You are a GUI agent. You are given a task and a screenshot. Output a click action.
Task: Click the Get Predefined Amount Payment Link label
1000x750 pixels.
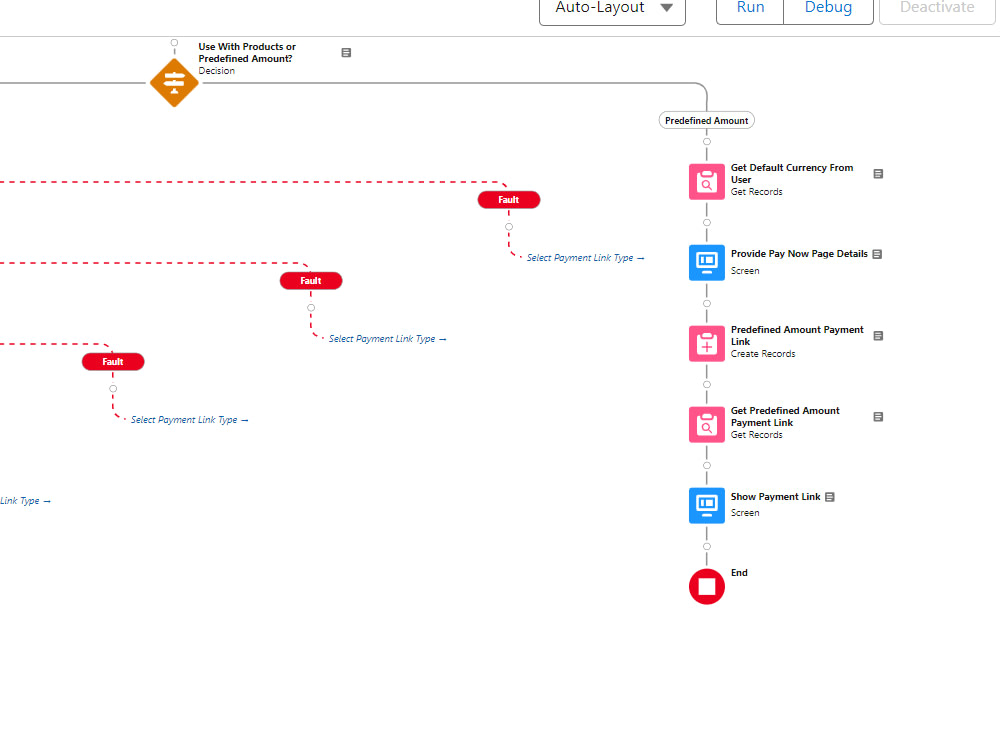pos(785,416)
